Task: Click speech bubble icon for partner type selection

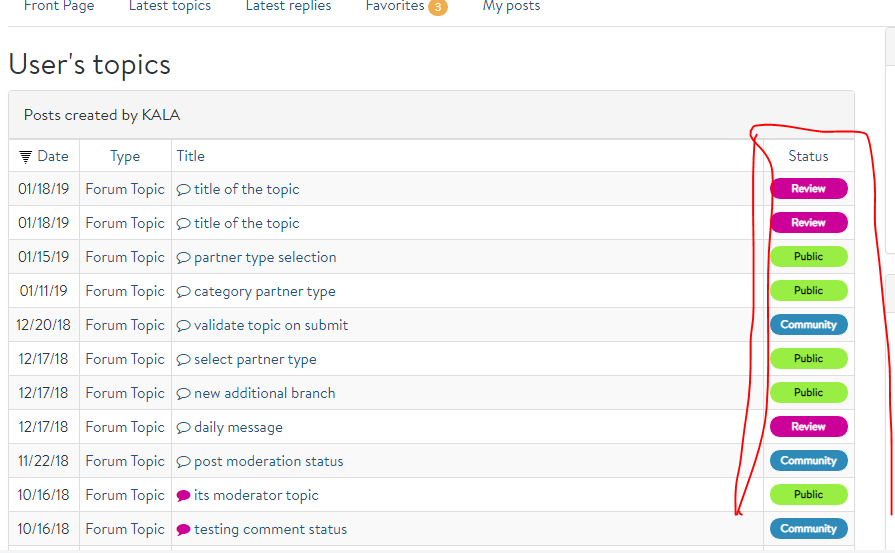Action: coord(183,258)
